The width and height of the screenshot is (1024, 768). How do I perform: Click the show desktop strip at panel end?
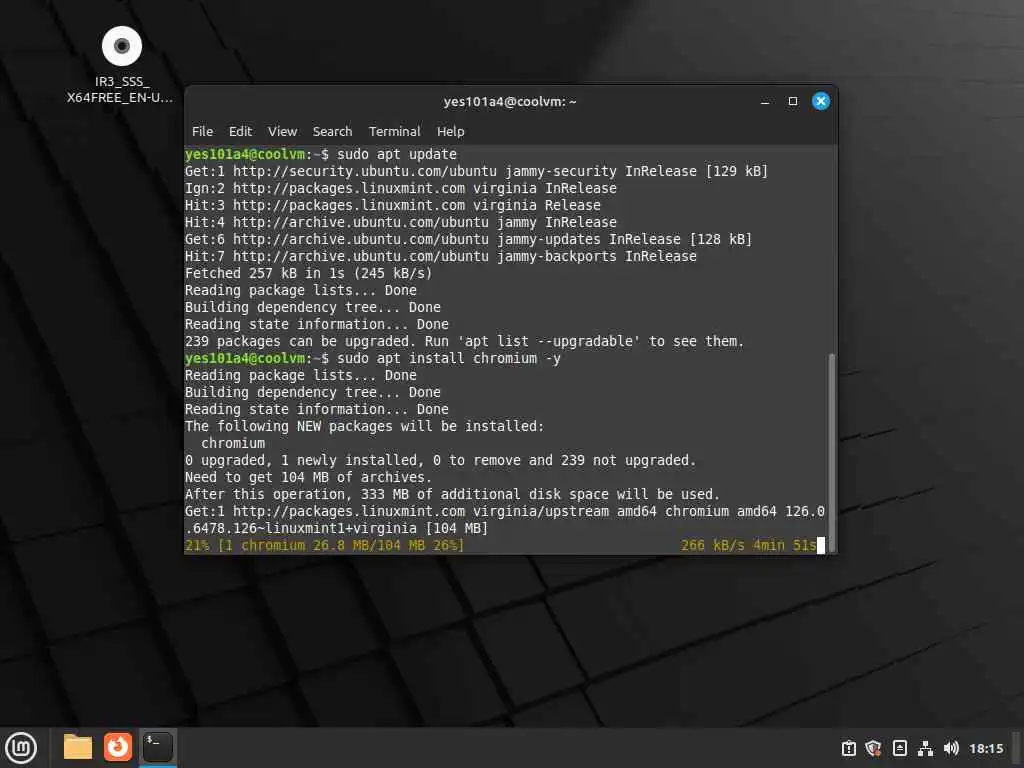point(1017,748)
